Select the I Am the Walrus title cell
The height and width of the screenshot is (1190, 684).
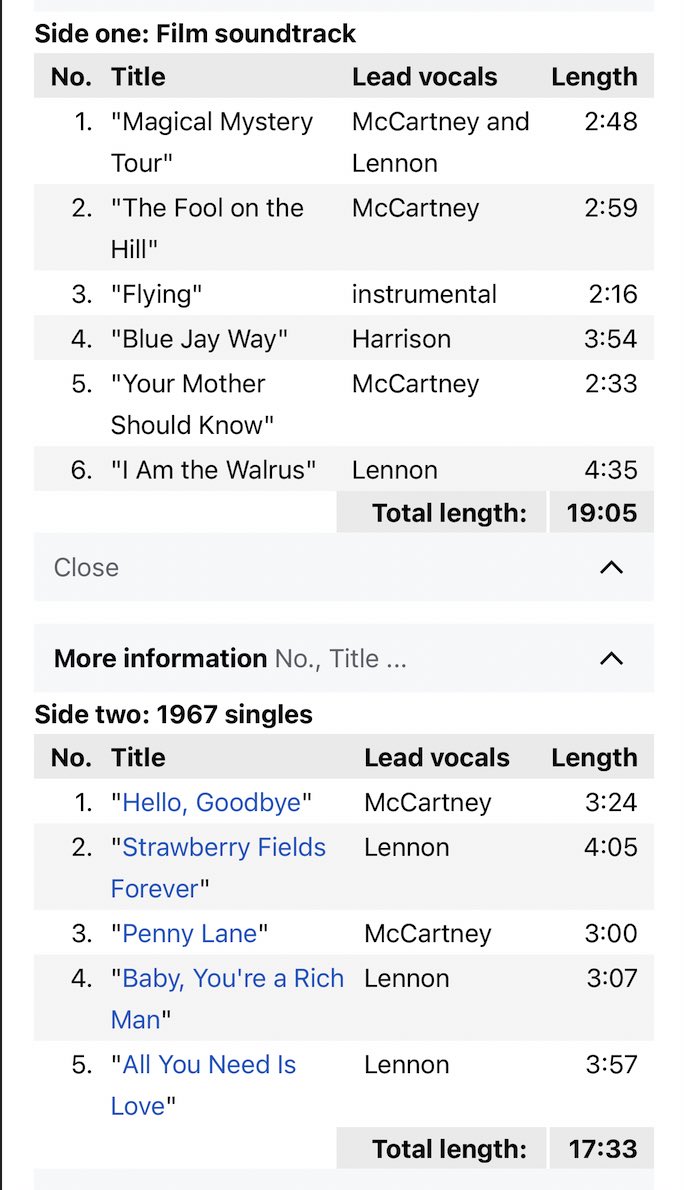(x=213, y=470)
